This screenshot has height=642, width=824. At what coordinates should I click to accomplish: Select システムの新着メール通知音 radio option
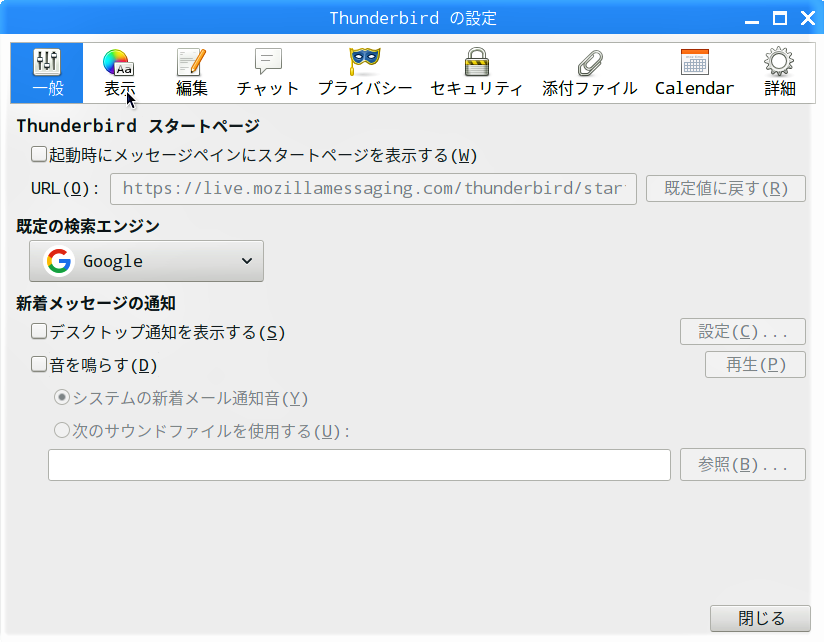point(62,397)
